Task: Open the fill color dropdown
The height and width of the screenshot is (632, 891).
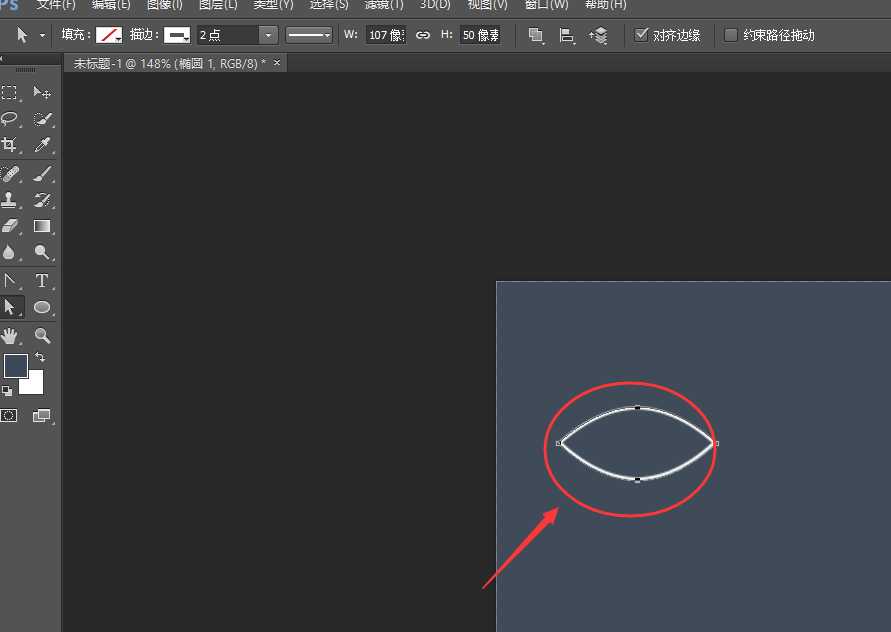Action: (108, 35)
